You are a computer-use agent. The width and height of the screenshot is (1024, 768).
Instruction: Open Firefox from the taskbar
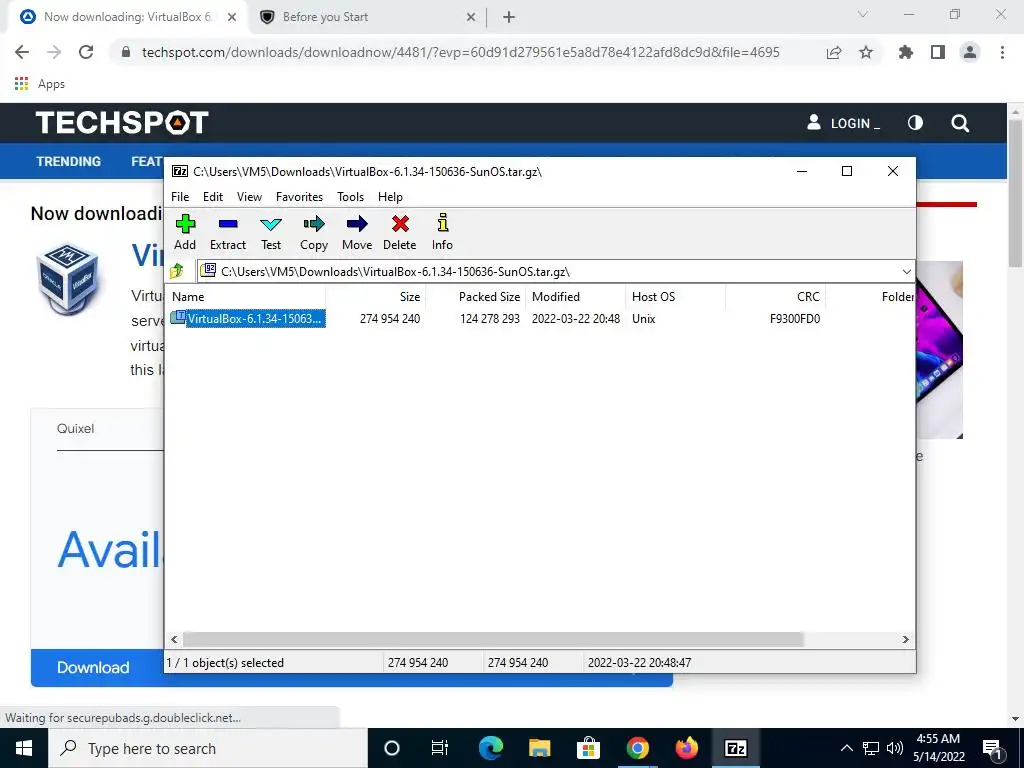coord(686,748)
